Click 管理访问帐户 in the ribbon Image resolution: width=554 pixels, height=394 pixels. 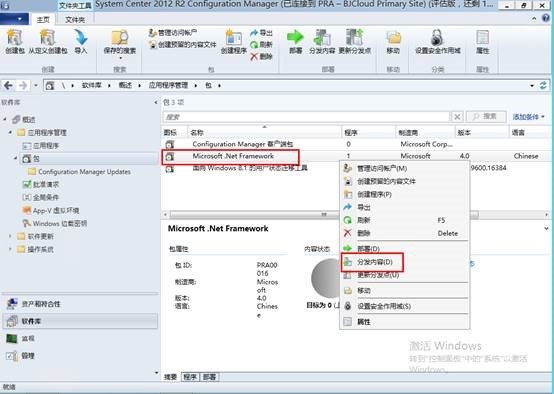[x=173, y=33]
